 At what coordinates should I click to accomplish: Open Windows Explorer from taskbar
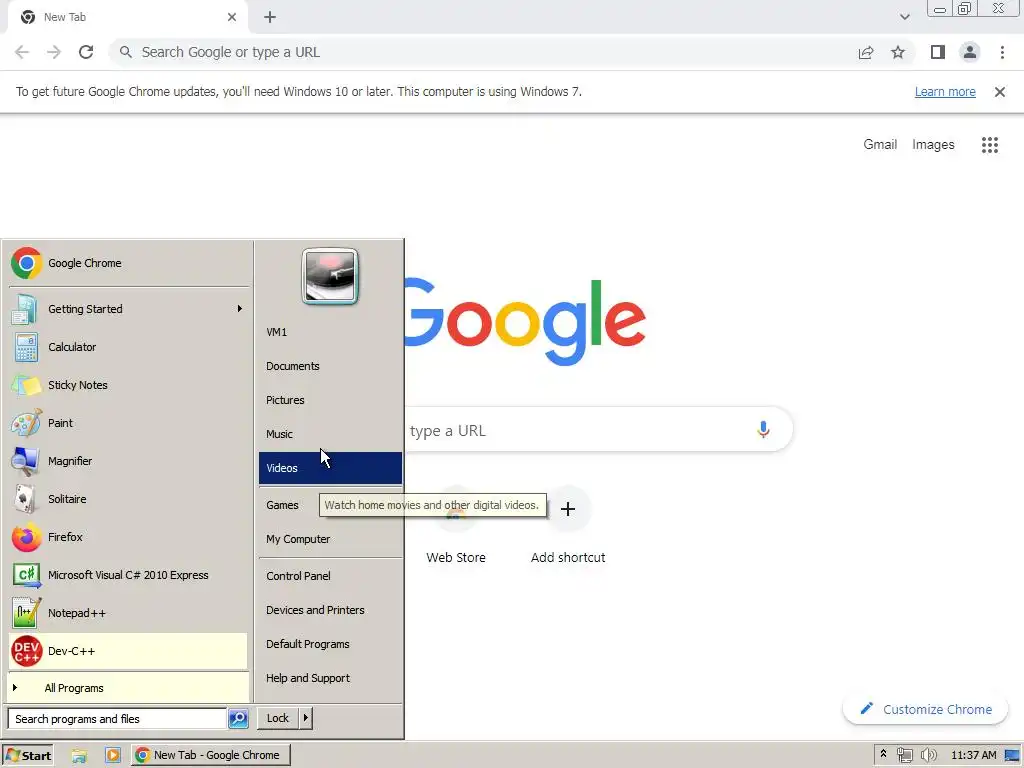point(79,755)
